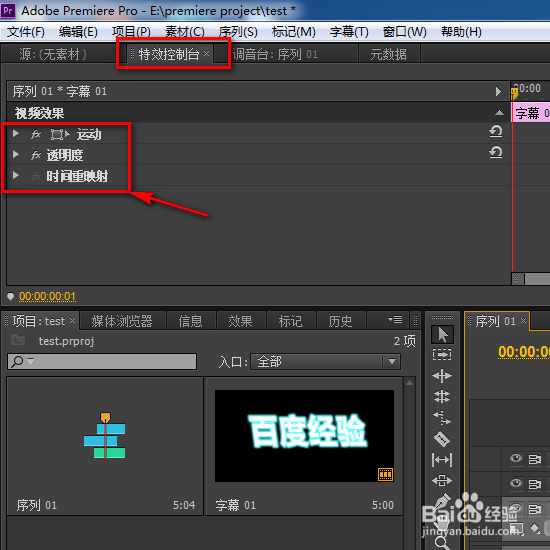Select the Razor tool

442,438
